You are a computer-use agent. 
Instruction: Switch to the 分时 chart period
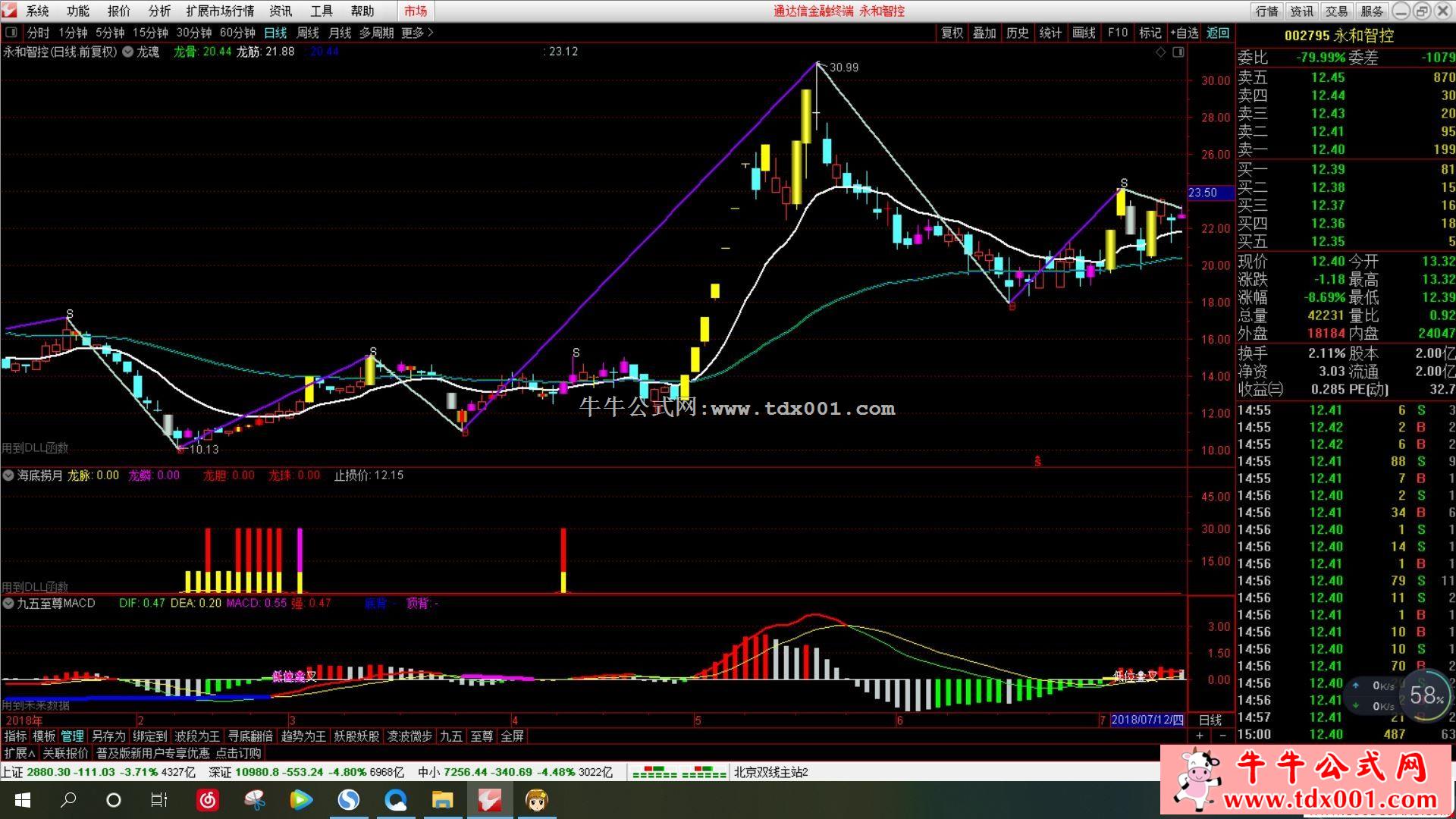38,33
